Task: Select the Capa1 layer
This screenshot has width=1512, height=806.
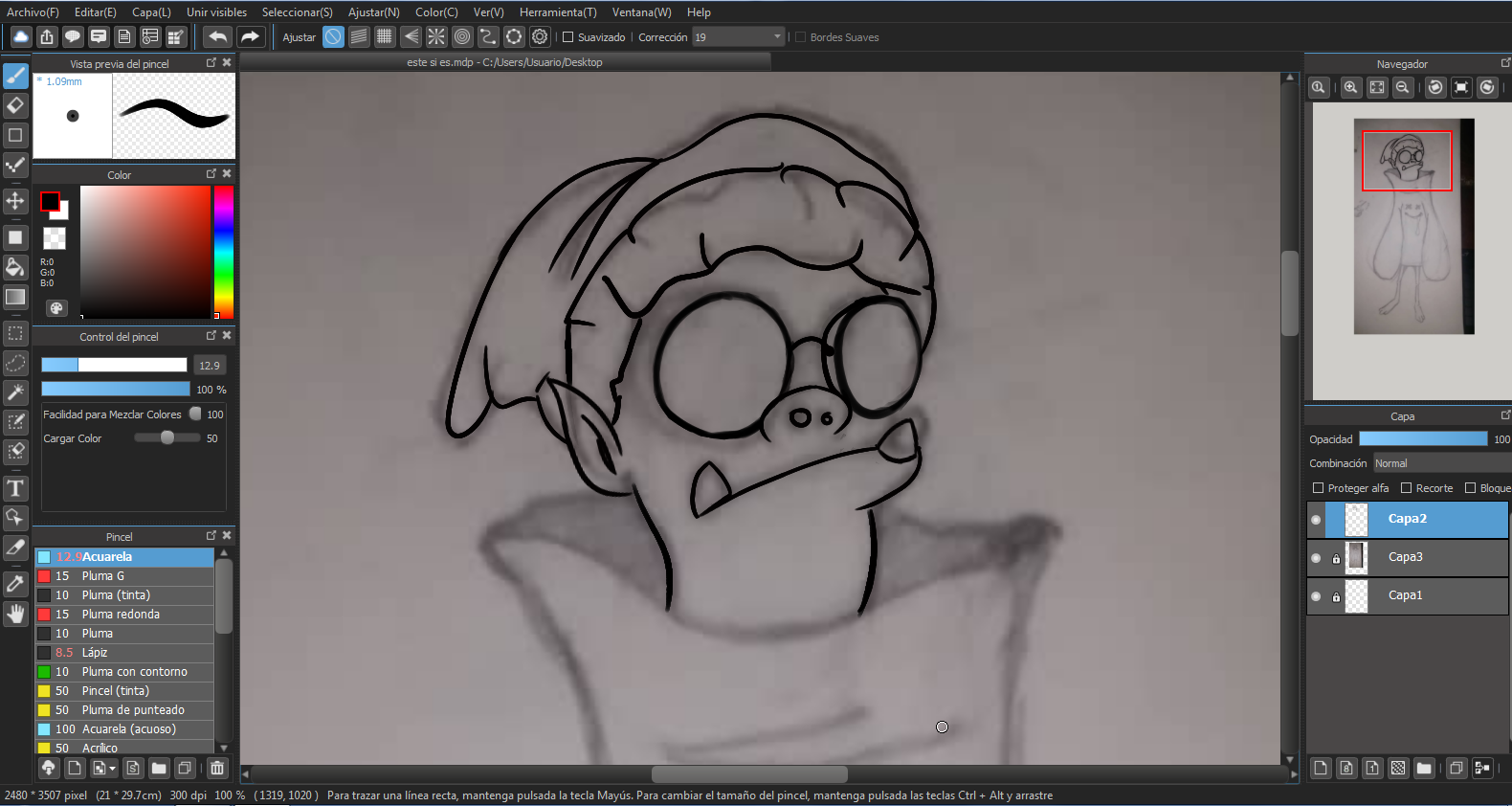Action: click(x=1407, y=596)
